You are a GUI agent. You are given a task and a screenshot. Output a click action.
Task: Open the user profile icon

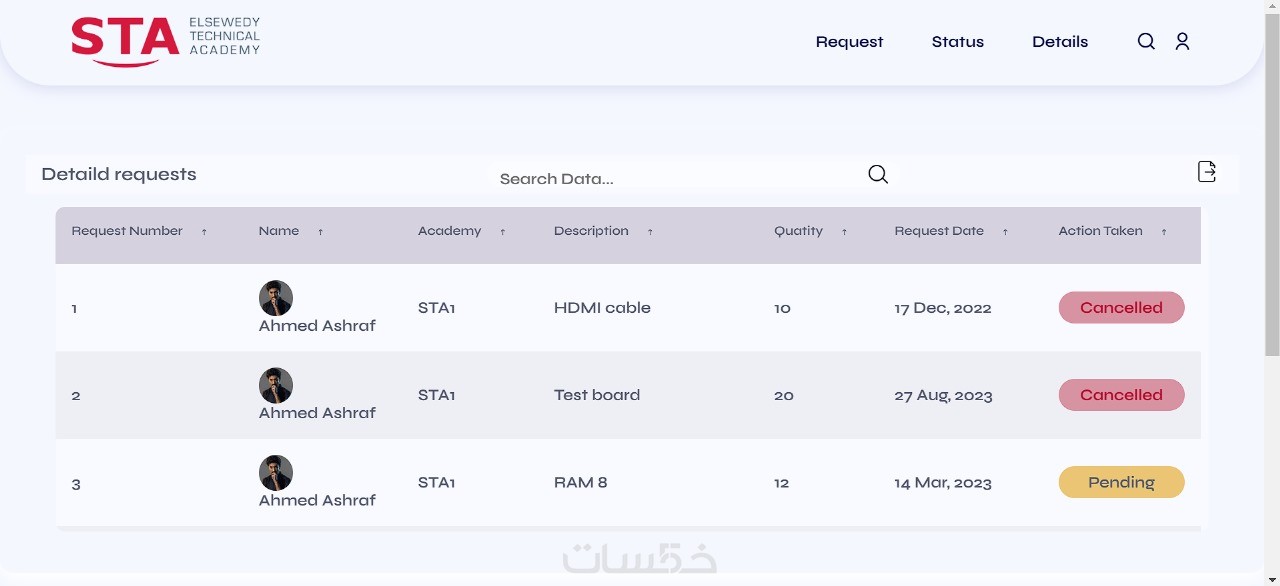[1182, 41]
